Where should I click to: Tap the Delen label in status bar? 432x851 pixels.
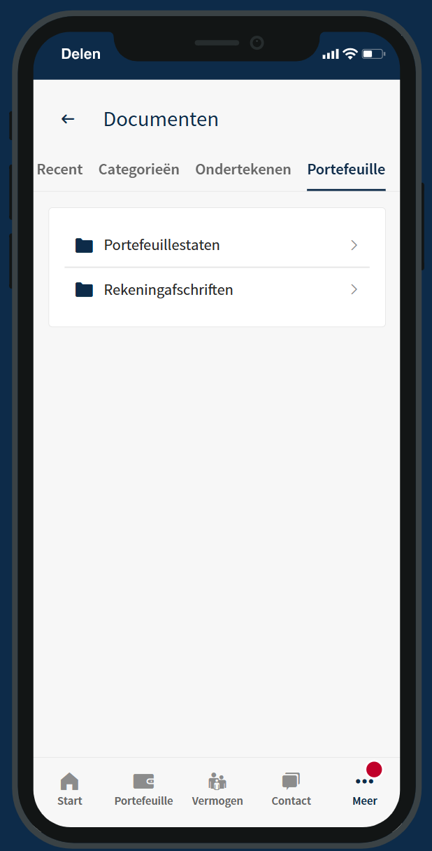(x=81, y=54)
